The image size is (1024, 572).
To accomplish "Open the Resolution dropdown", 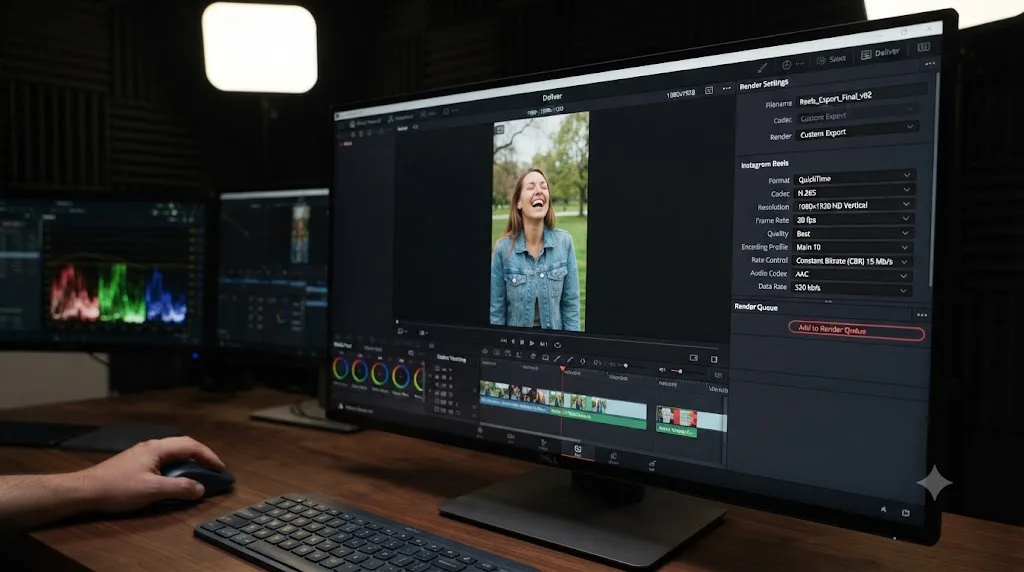I will [852, 206].
